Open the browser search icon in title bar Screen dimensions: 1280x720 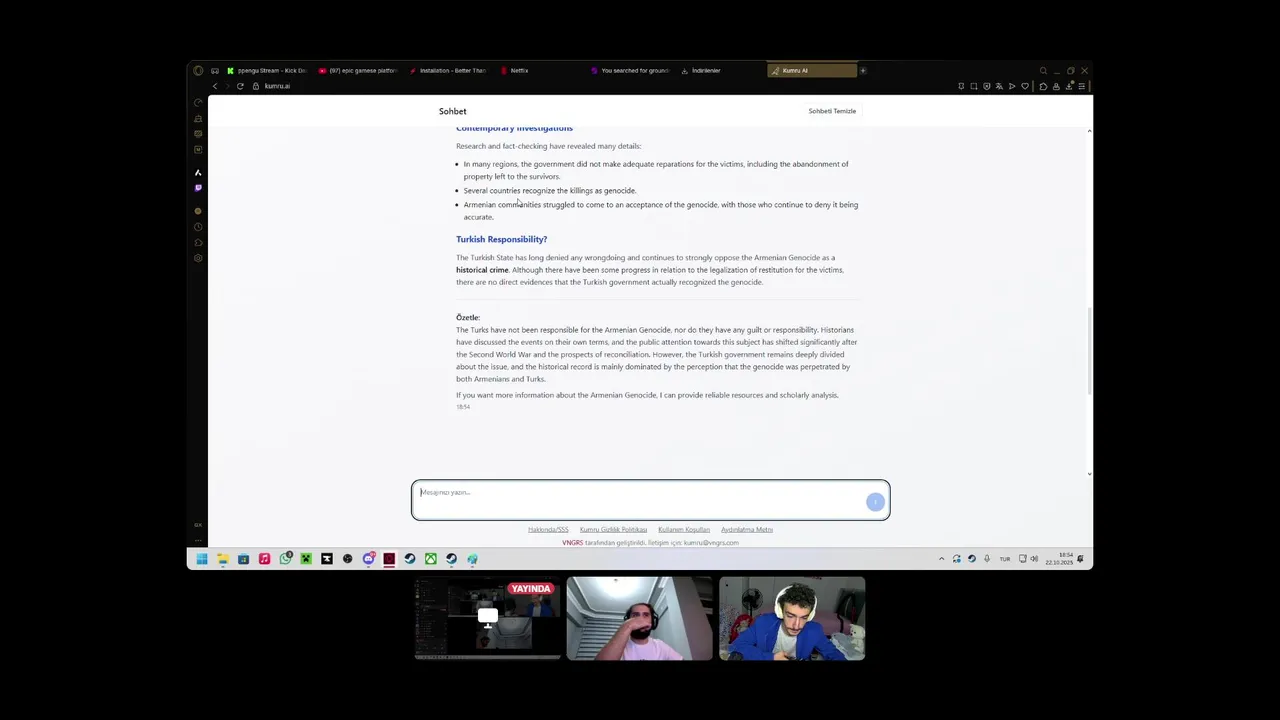pyautogui.click(x=1043, y=71)
